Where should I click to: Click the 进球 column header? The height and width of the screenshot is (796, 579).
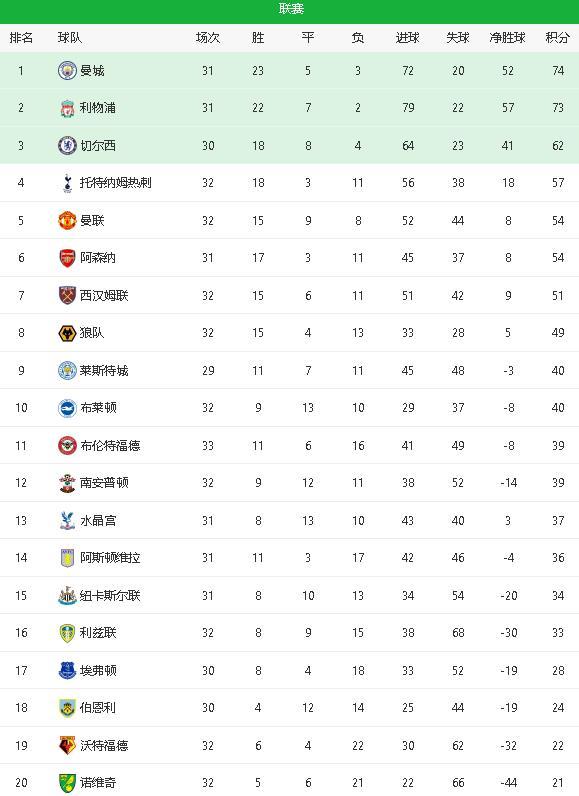(407, 38)
